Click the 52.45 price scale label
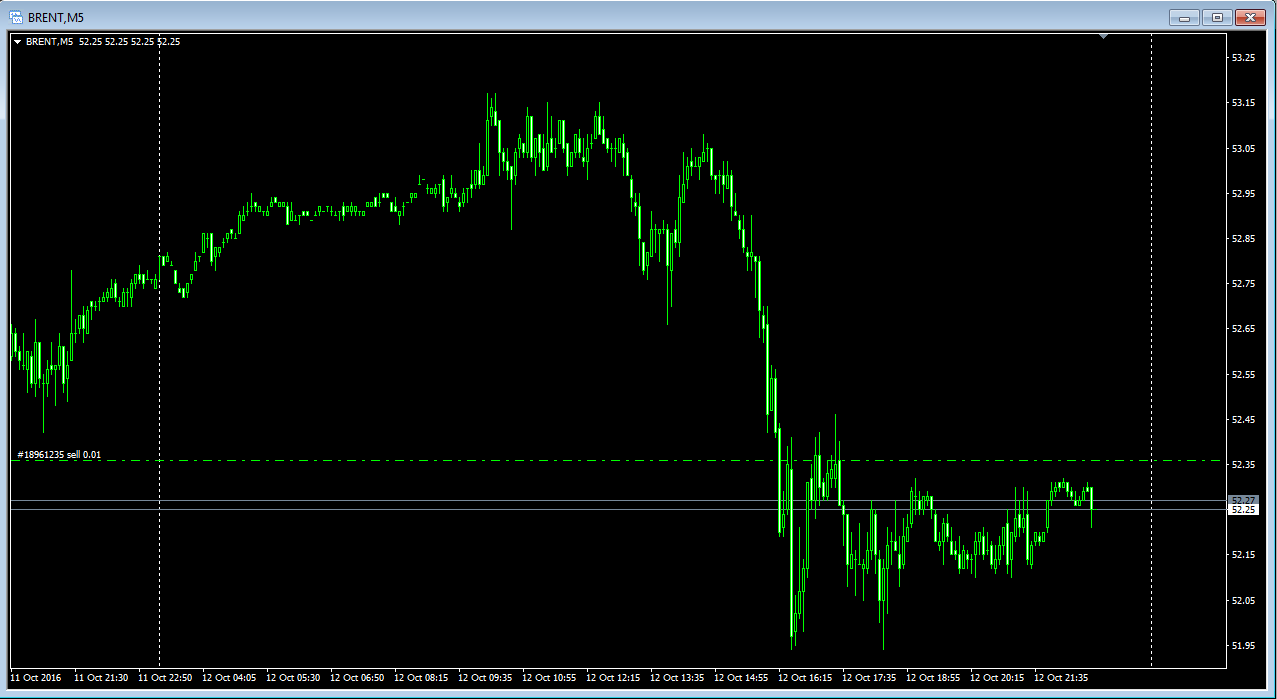The height and width of the screenshot is (699, 1277). tap(1243, 419)
